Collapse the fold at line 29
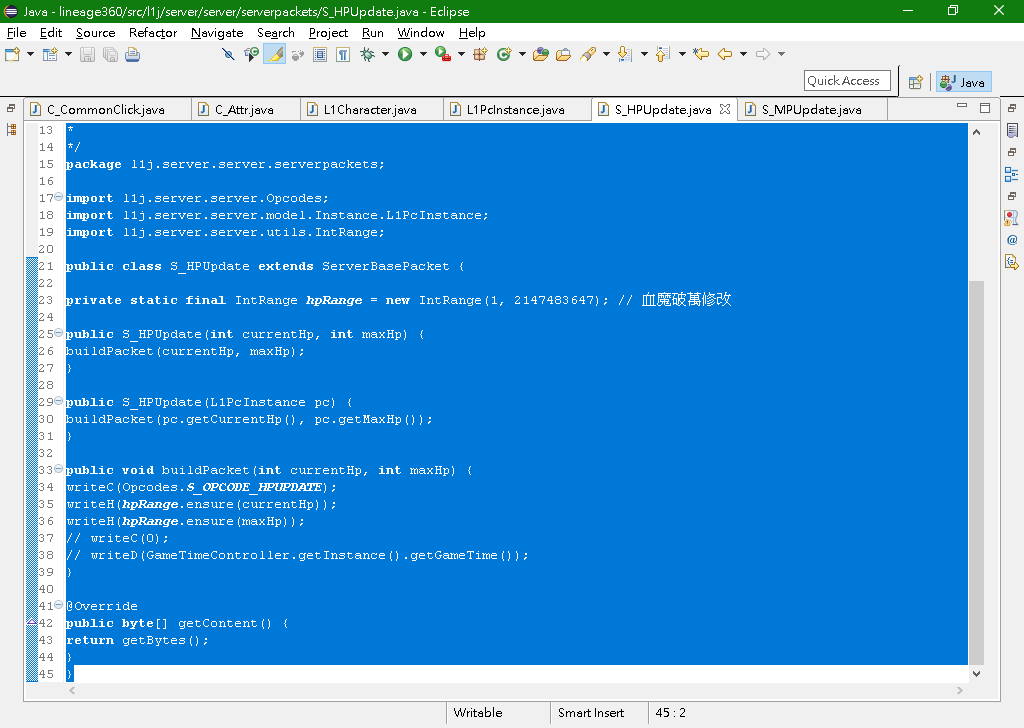 click(x=59, y=400)
